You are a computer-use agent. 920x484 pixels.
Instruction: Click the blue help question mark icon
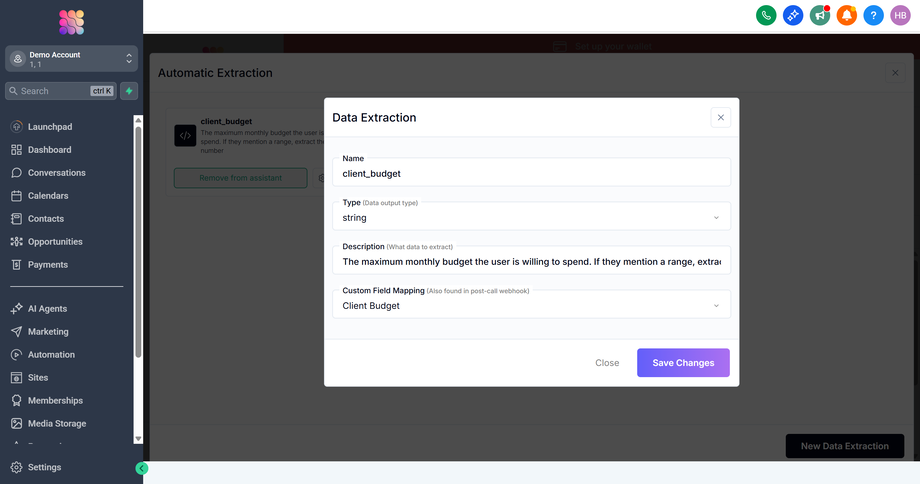point(874,15)
